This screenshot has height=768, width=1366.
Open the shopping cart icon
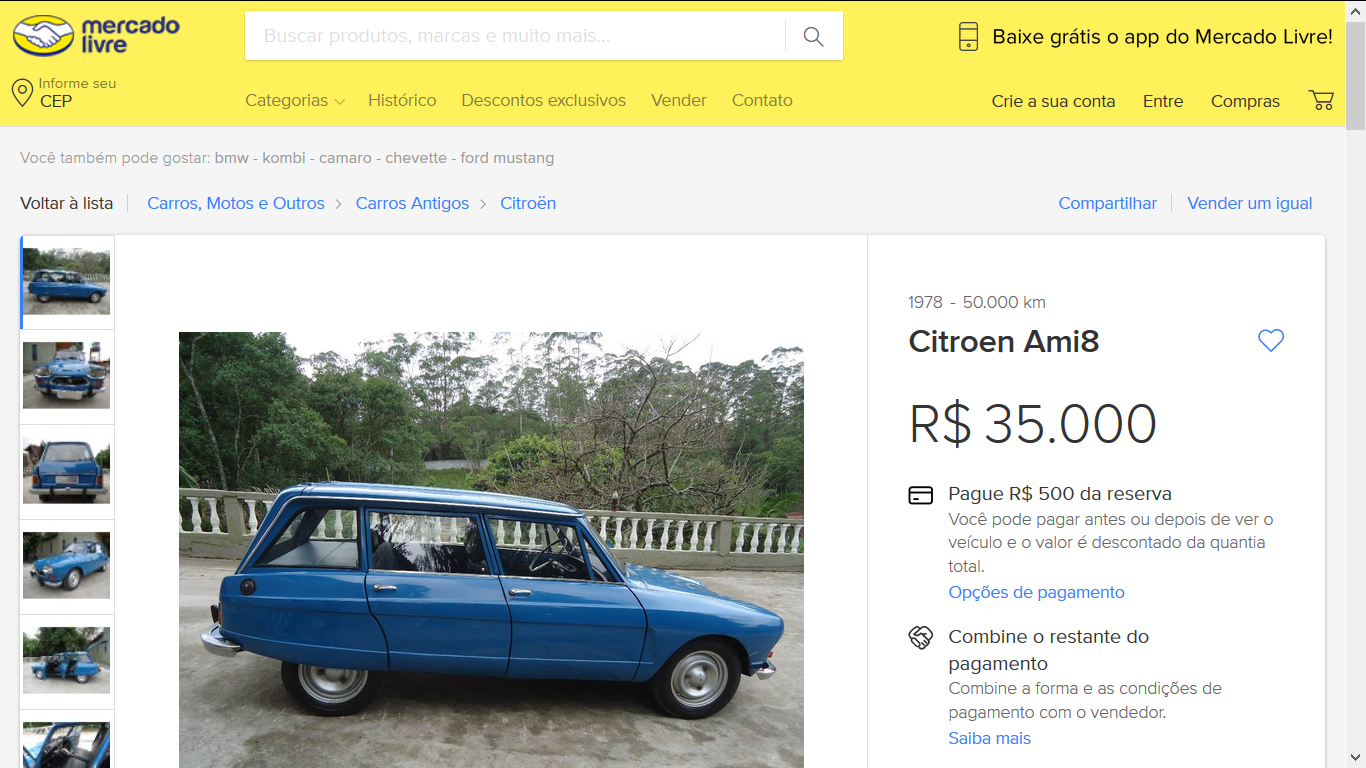coord(1321,100)
